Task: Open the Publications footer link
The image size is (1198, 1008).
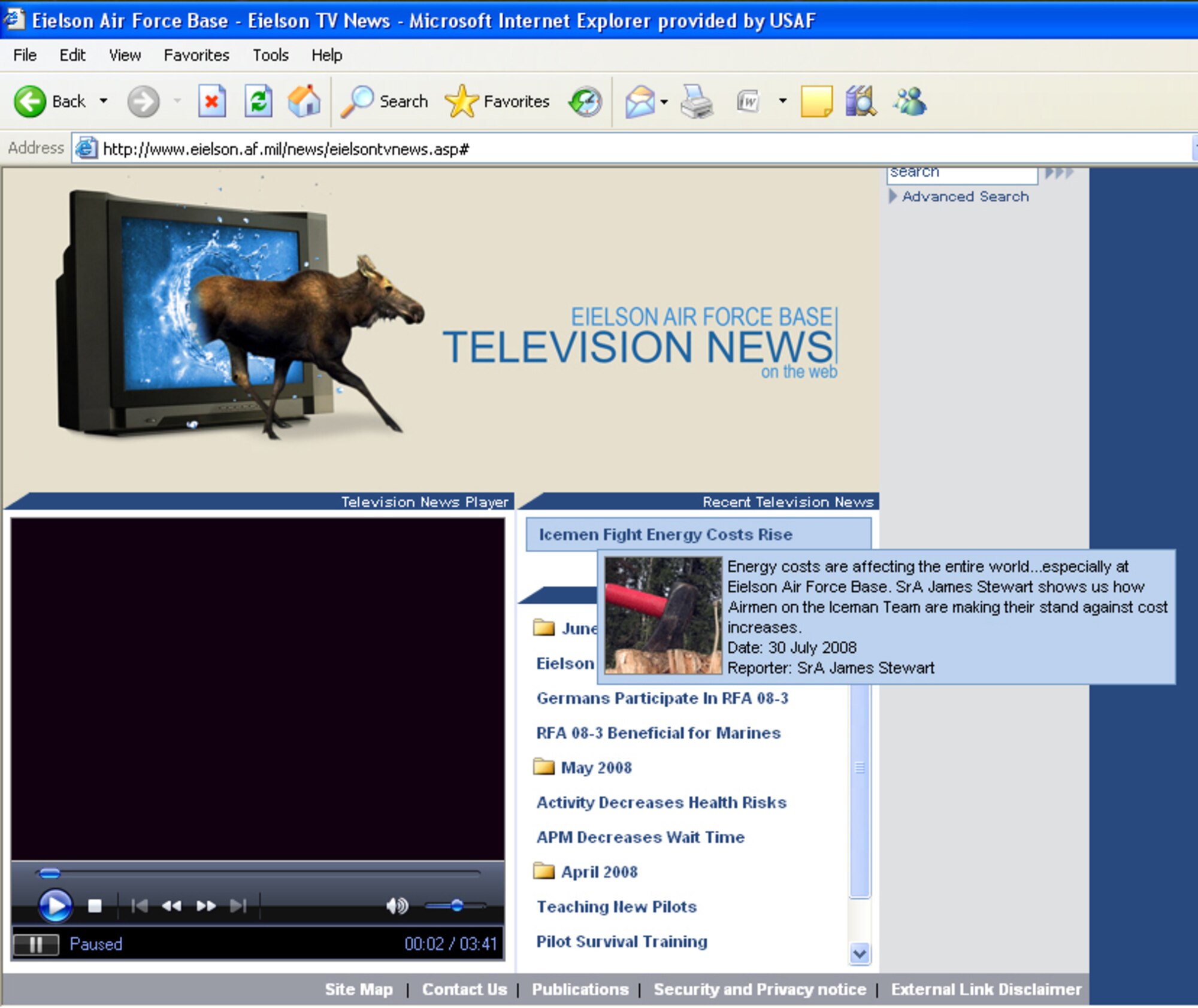Action: coord(580,989)
